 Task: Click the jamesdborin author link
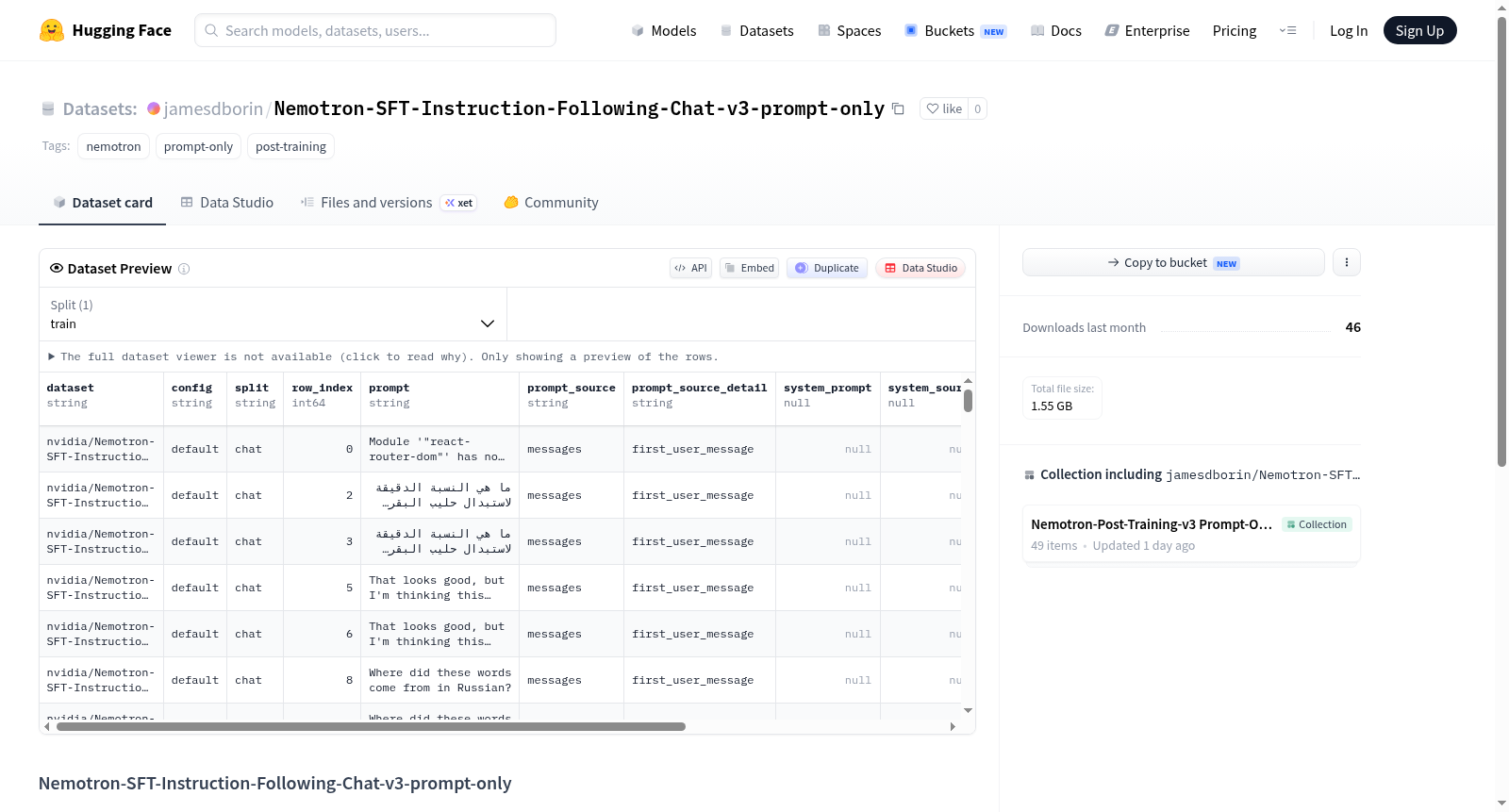tap(213, 109)
